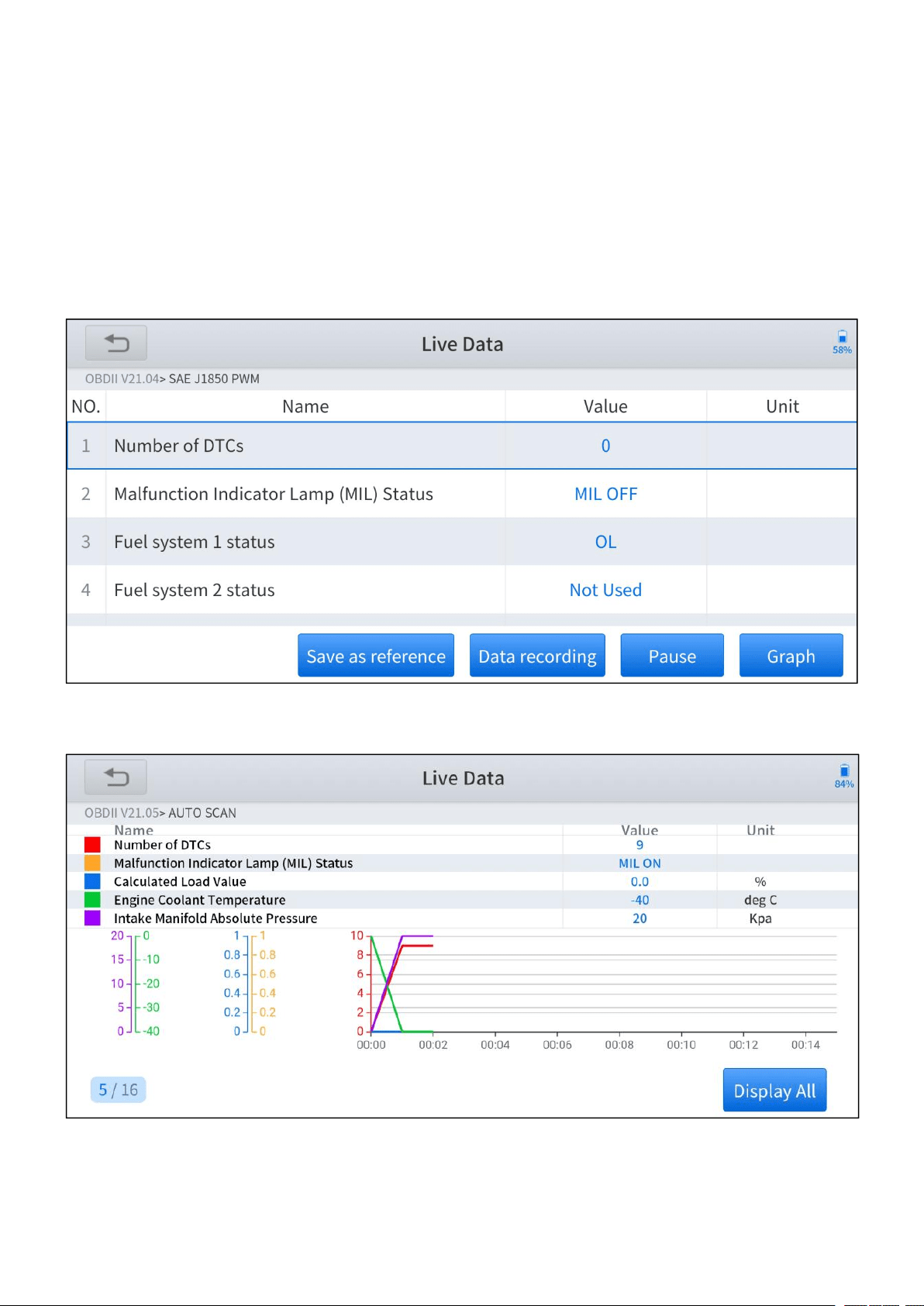Open the Graph view
This screenshot has height=1306, width=924.
(x=791, y=656)
